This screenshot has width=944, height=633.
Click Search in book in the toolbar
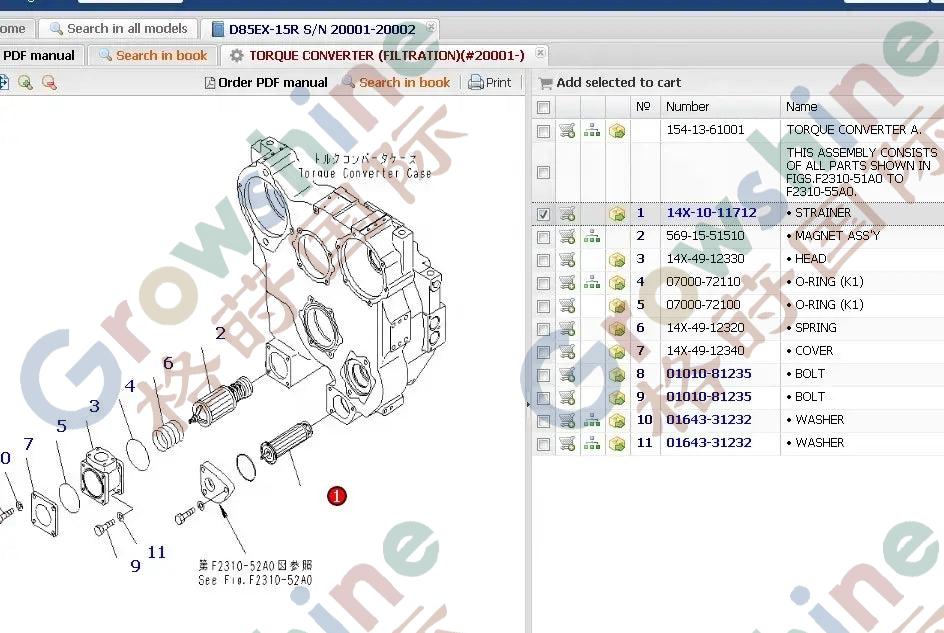(x=397, y=83)
